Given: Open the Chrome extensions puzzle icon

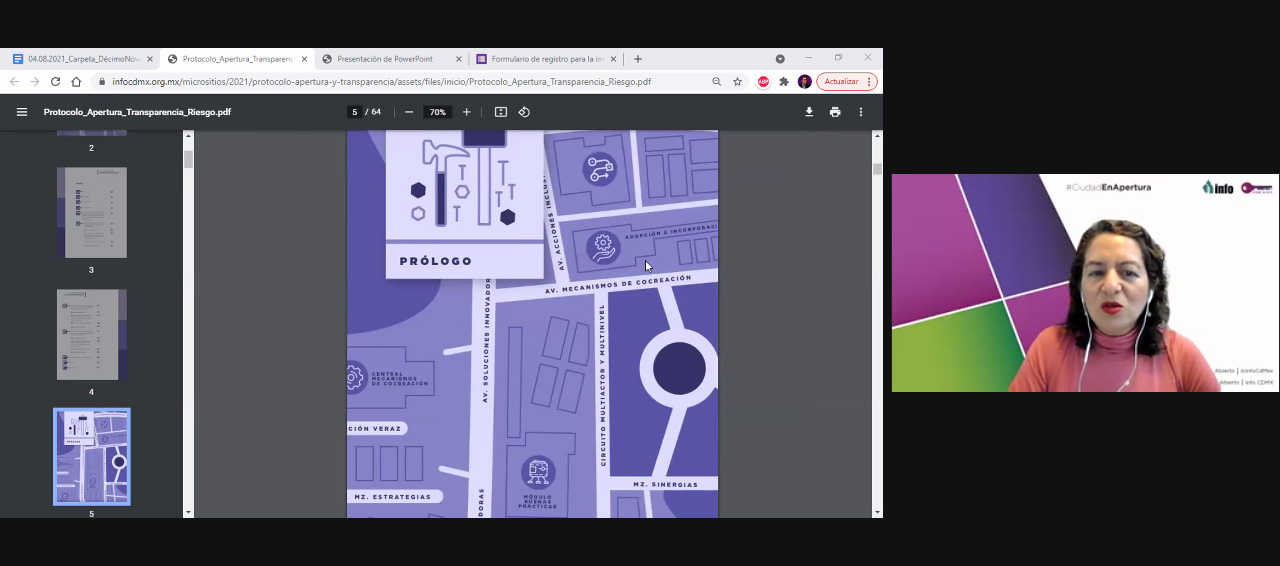Looking at the screenshot, I should coord(784,82).
